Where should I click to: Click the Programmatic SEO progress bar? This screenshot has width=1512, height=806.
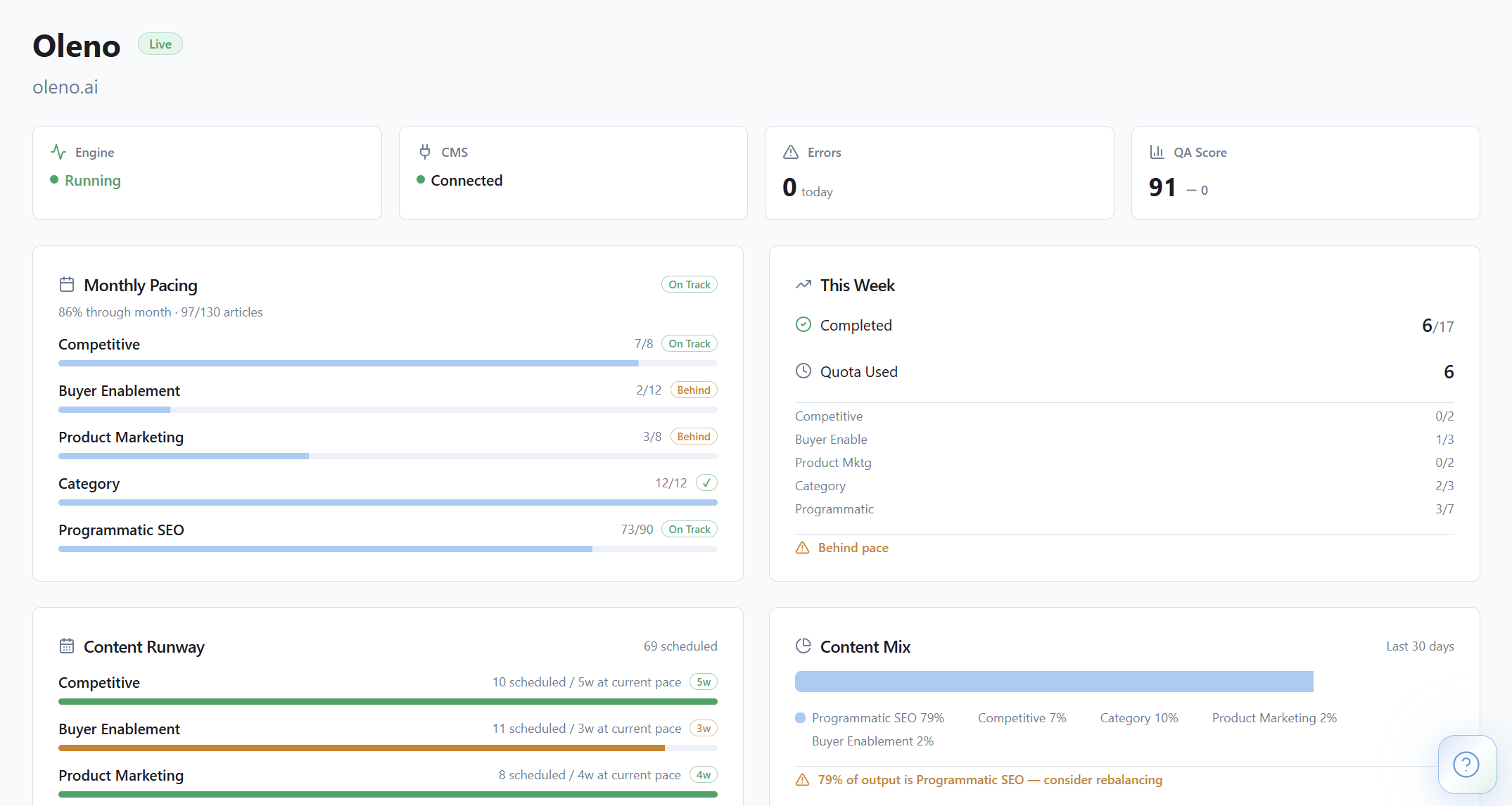(x=387, y=549)
